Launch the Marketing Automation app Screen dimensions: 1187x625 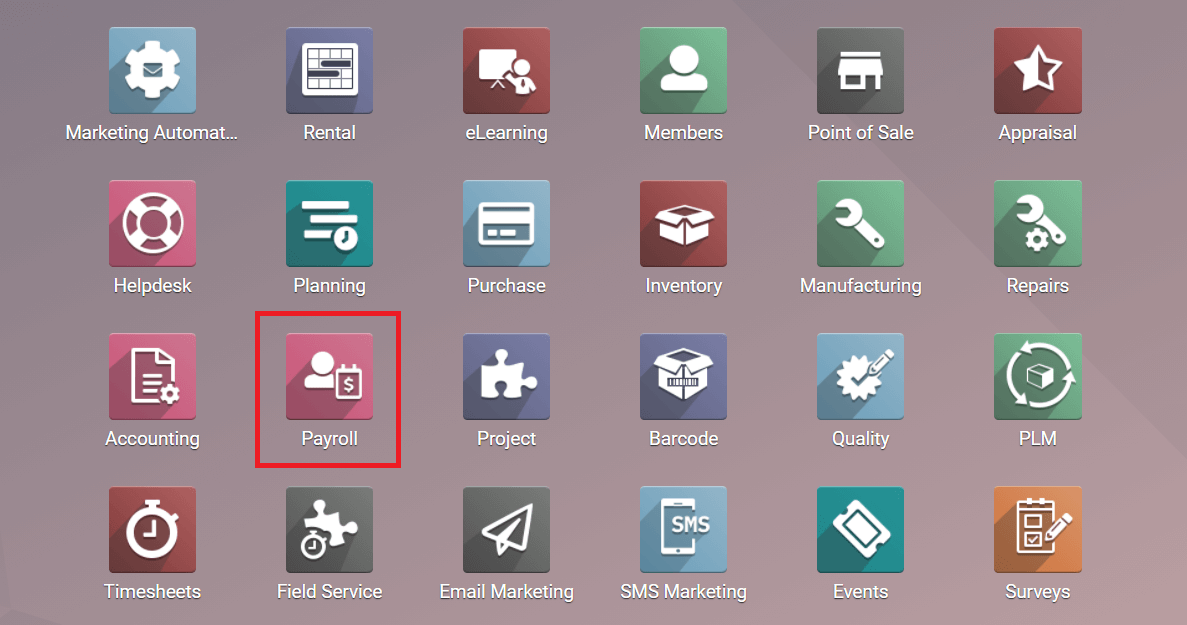pyautogui.click(x=152, y=70)
